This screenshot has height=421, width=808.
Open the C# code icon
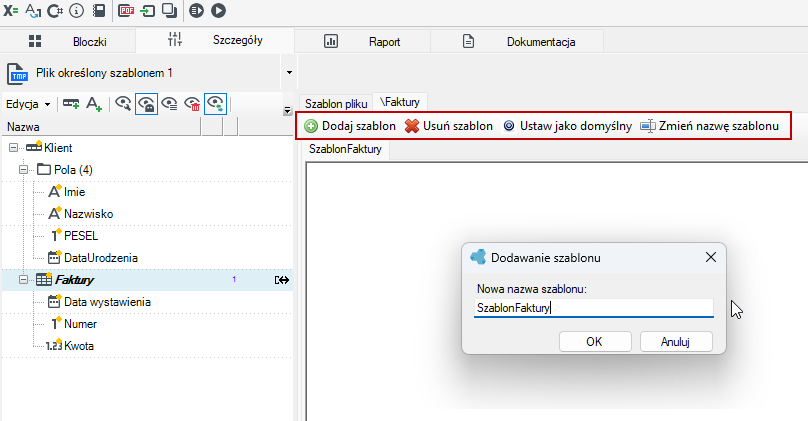[x=55, y=10]
